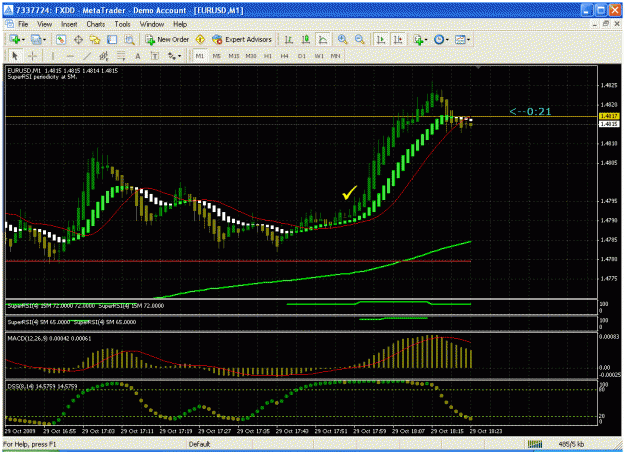The width and height of the screenshot is (625, 452).
Task: Expand the Templates dropdown arrow
Action: [468, 39]
